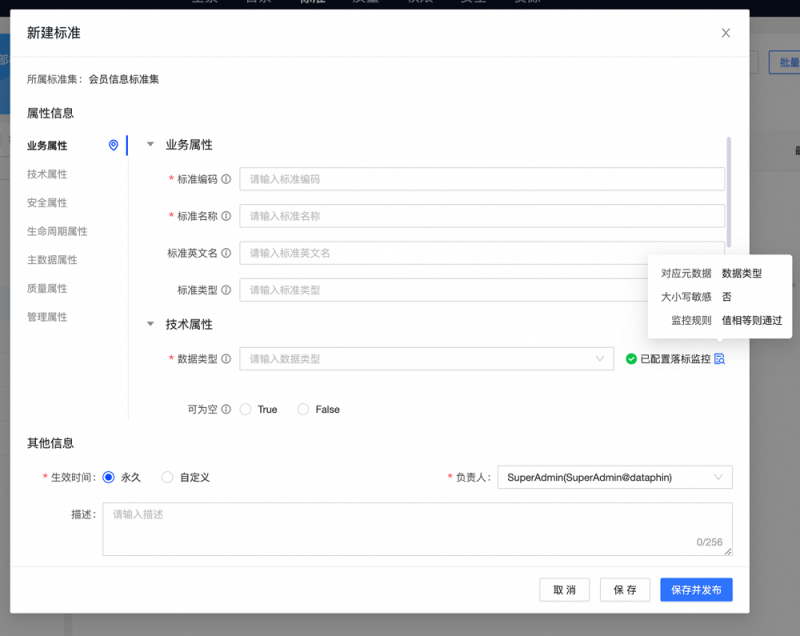
Task: Collapse the 业务属性 section
Action: click(x=151, y=145)
